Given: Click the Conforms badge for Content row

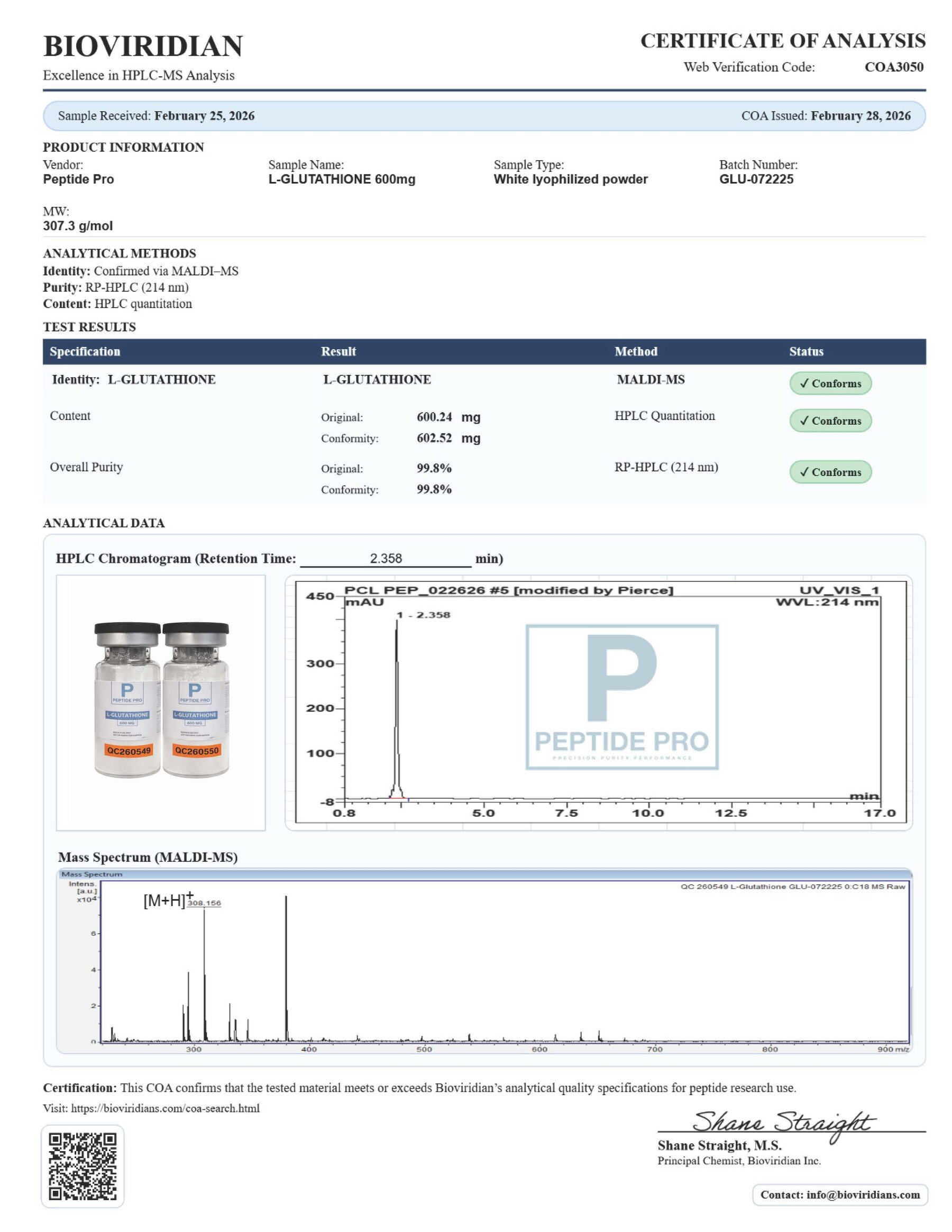Looking at the screenshot, I should [830, 420].
